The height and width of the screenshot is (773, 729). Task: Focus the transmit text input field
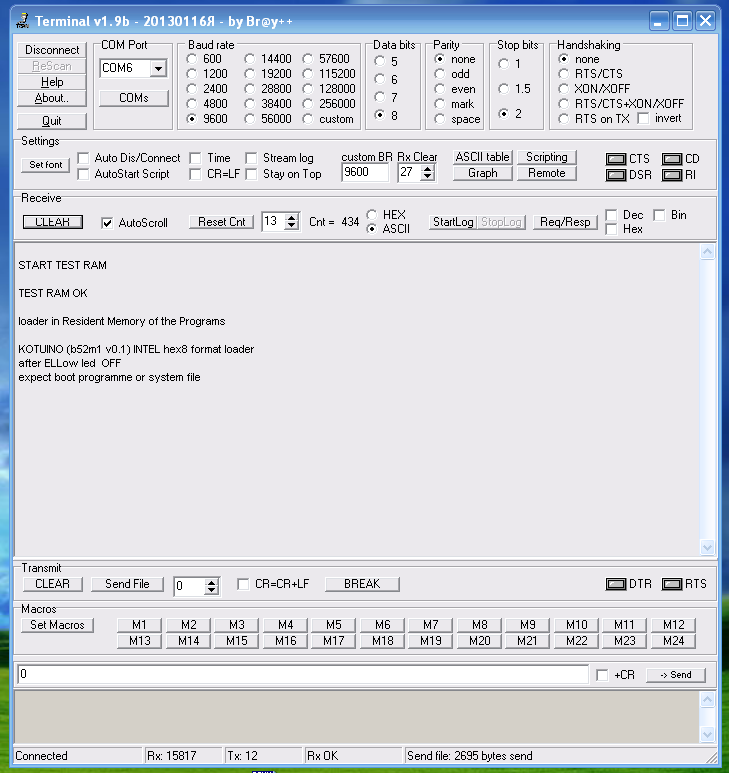click(x=303, y=674)
